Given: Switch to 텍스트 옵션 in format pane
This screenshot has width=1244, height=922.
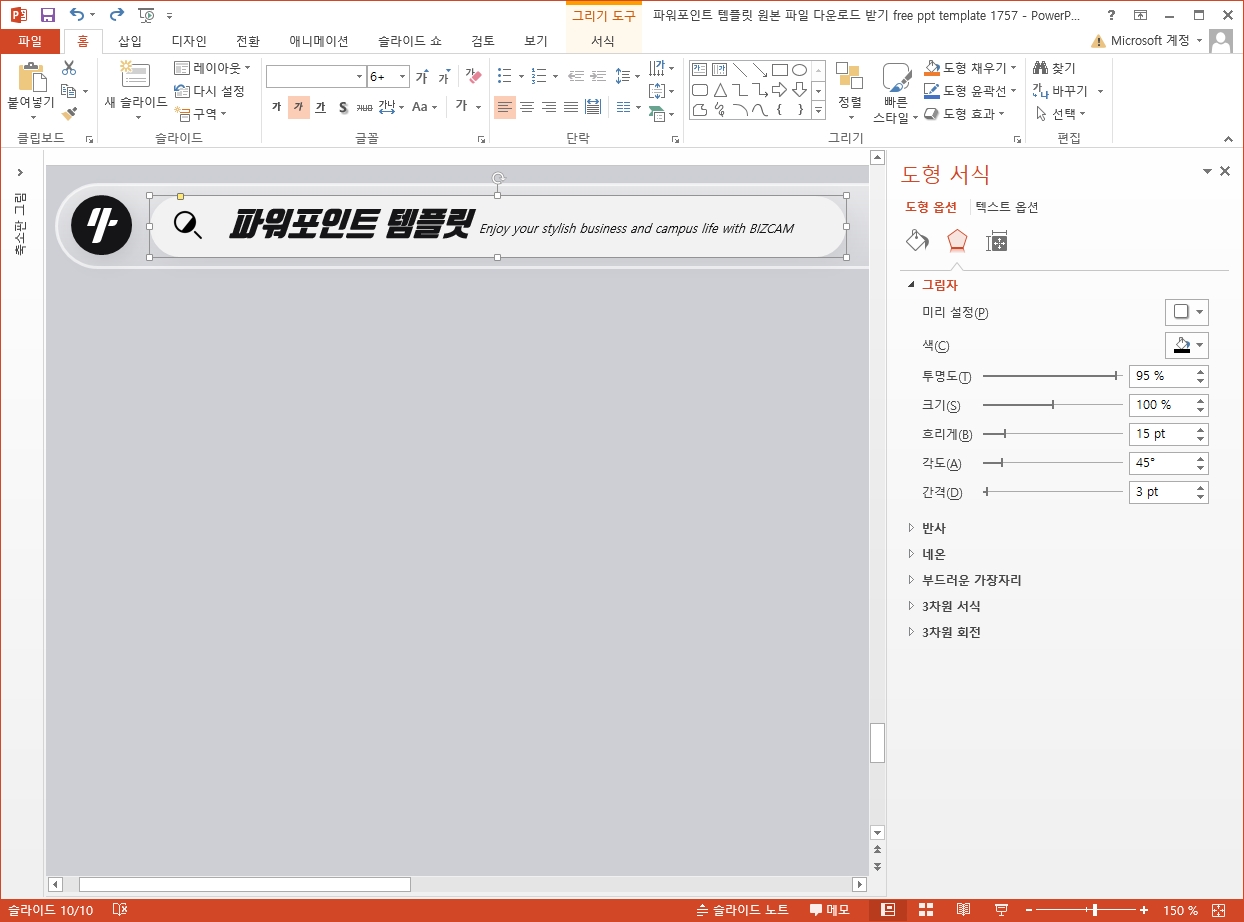Looking at the screenshot, I should 1007,207.
